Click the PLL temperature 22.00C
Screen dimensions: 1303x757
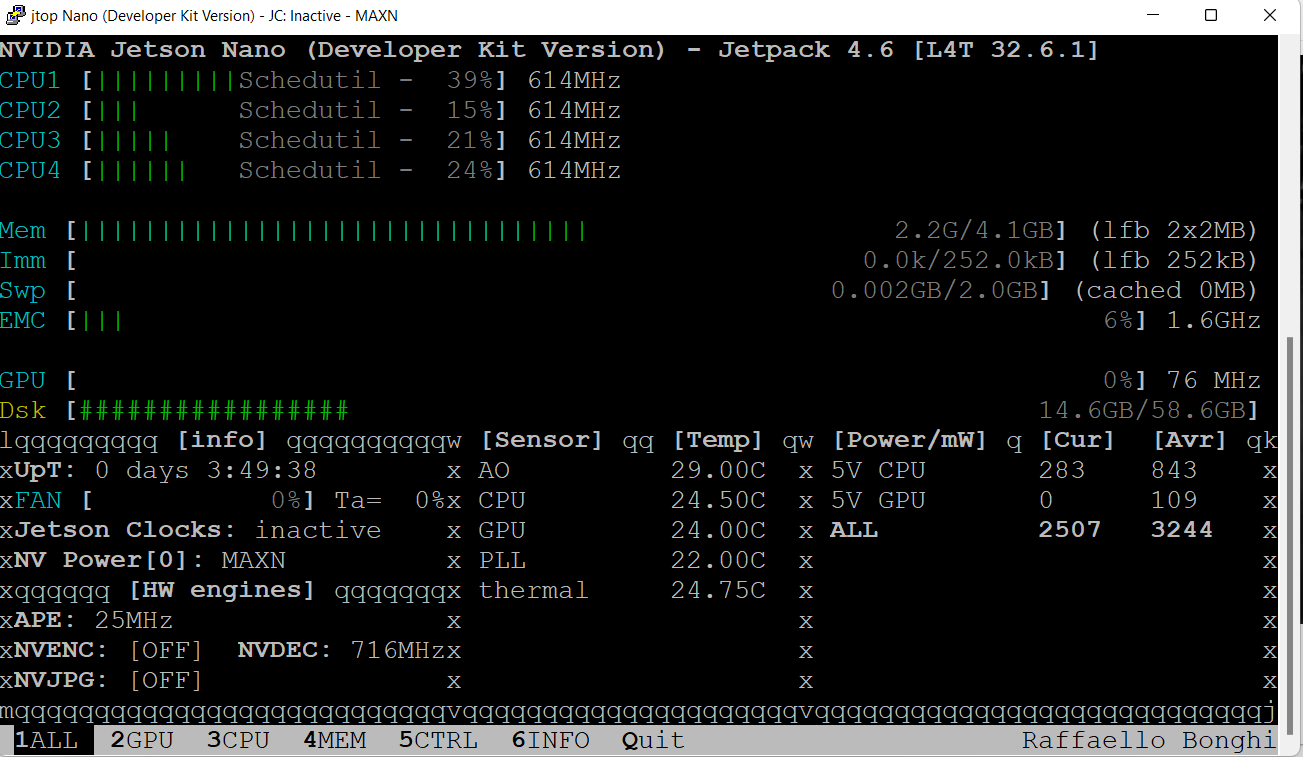718,561
